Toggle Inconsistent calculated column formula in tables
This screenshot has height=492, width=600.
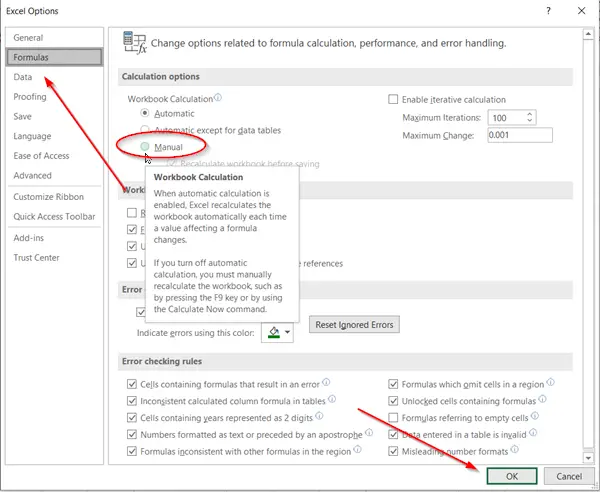pyautogui.click(x=132, y=401)
